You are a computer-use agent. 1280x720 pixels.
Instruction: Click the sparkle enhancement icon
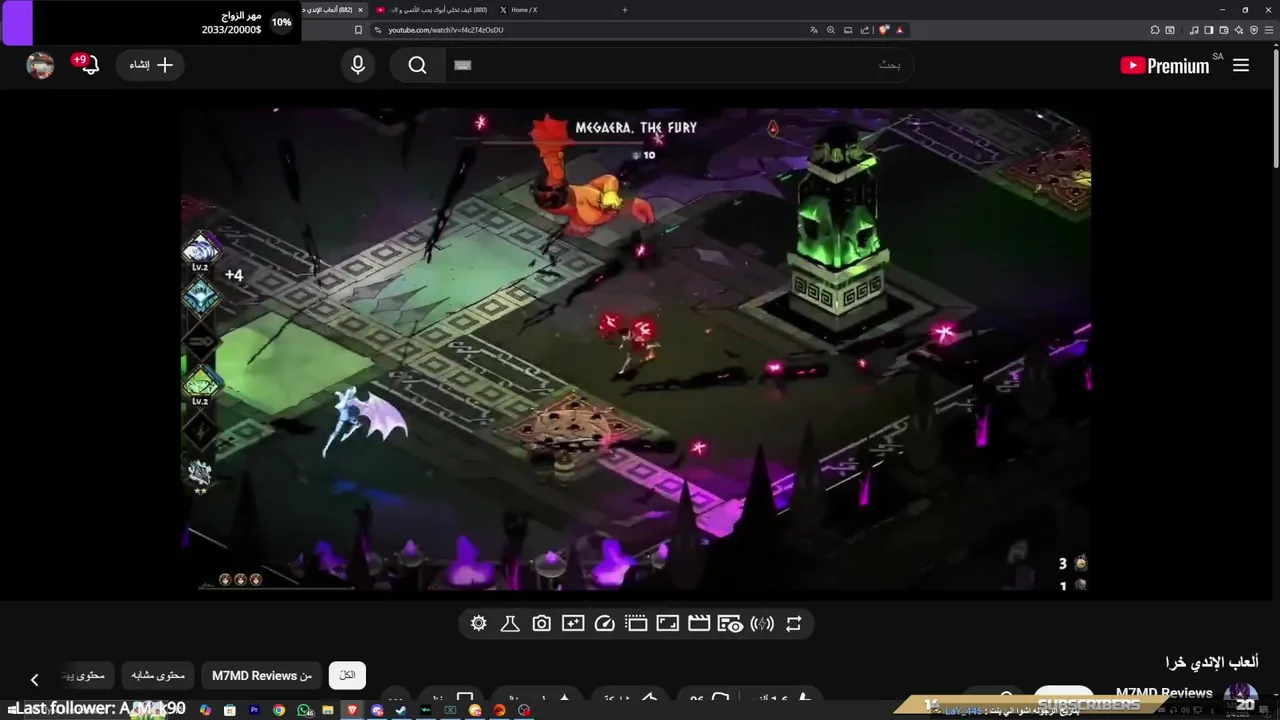(573, 623)
